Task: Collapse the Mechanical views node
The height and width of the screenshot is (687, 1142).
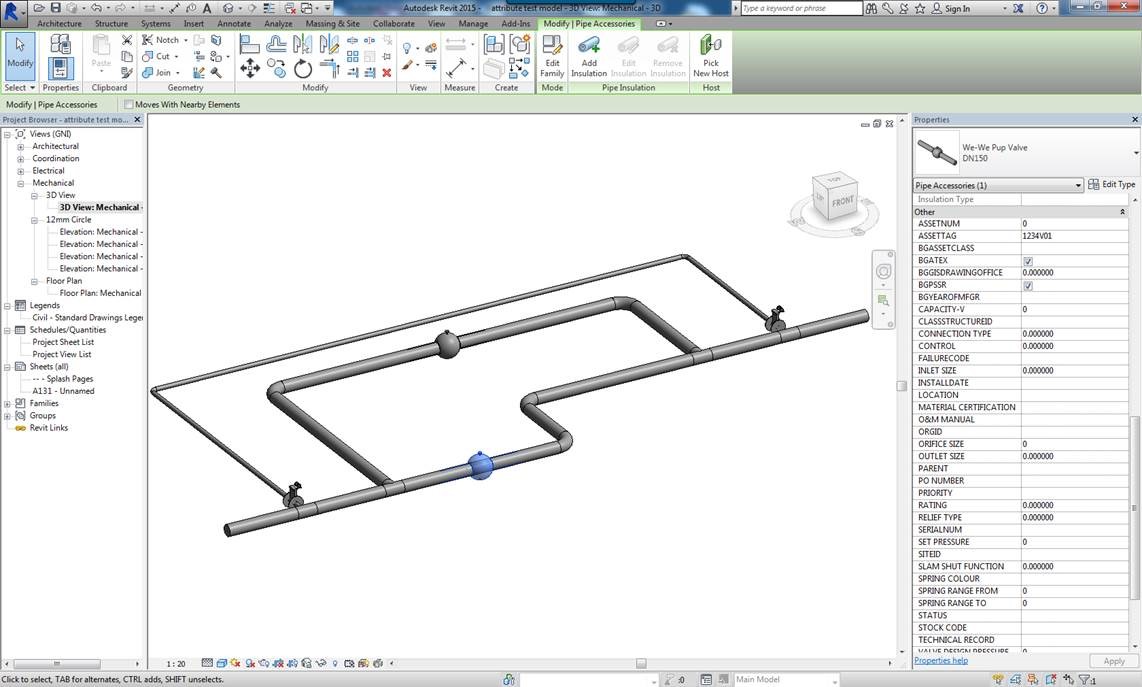Action: [21, 183]
